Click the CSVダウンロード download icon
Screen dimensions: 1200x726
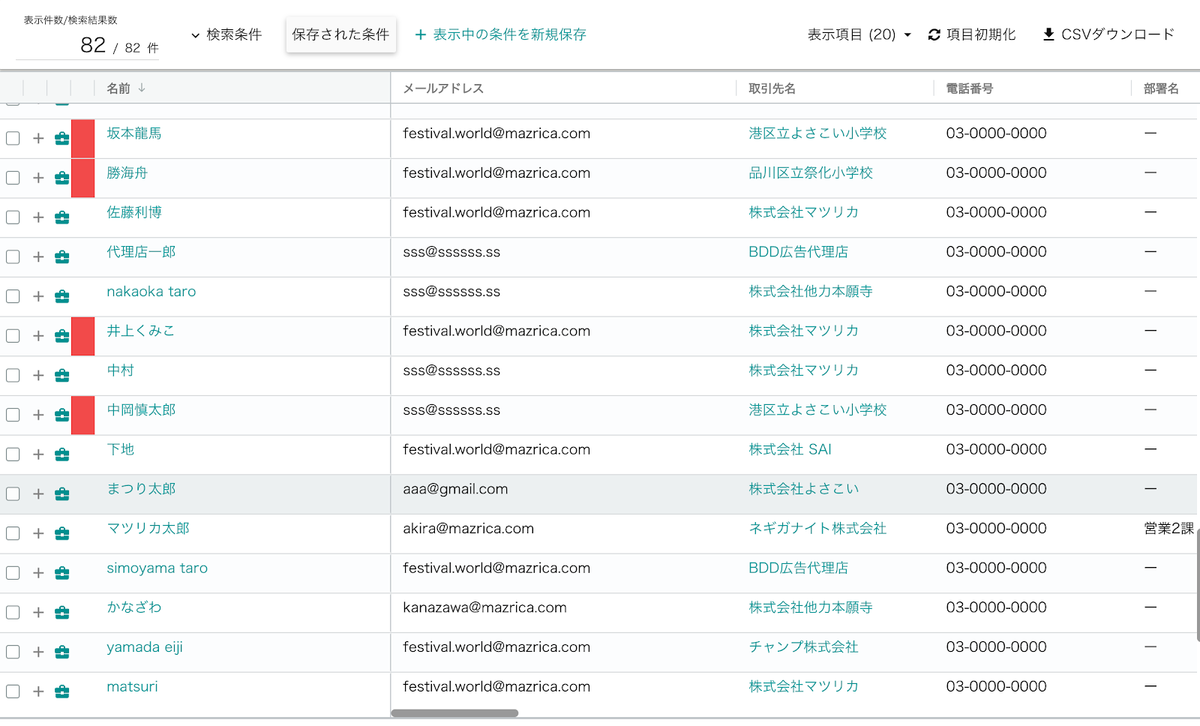(x=1048, y=35)
